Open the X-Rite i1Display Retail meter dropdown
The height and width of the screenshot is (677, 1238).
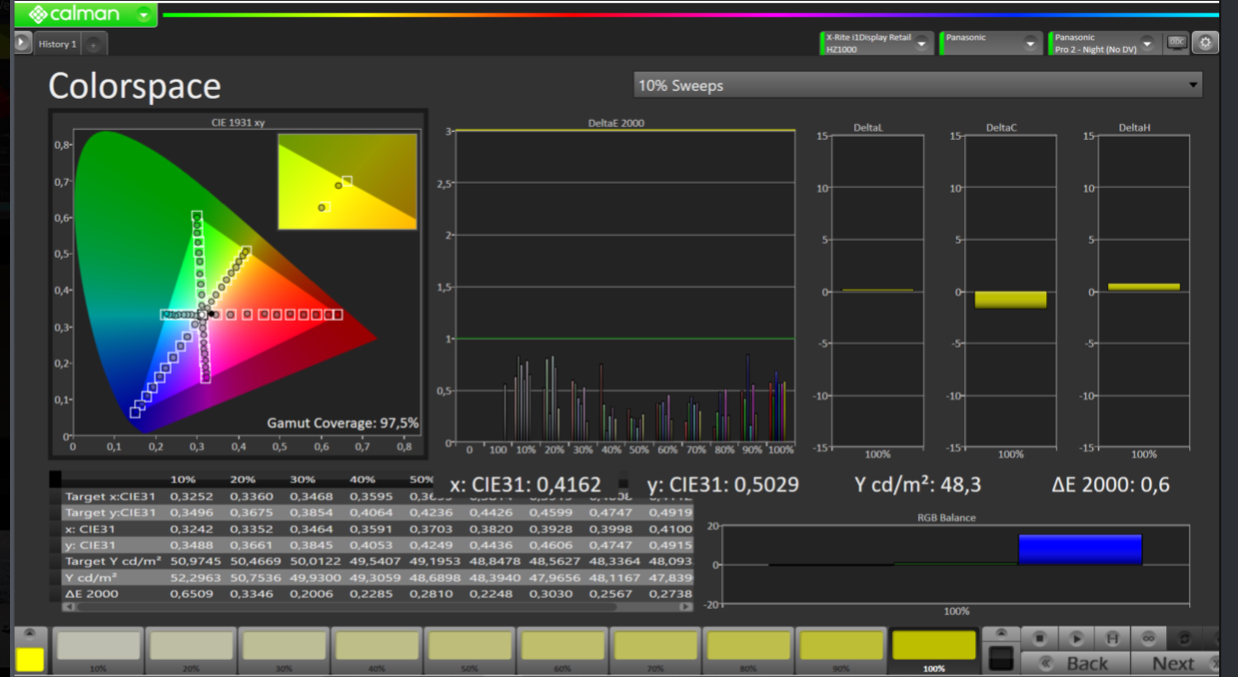pyautogui.click(x=921, y=43)
